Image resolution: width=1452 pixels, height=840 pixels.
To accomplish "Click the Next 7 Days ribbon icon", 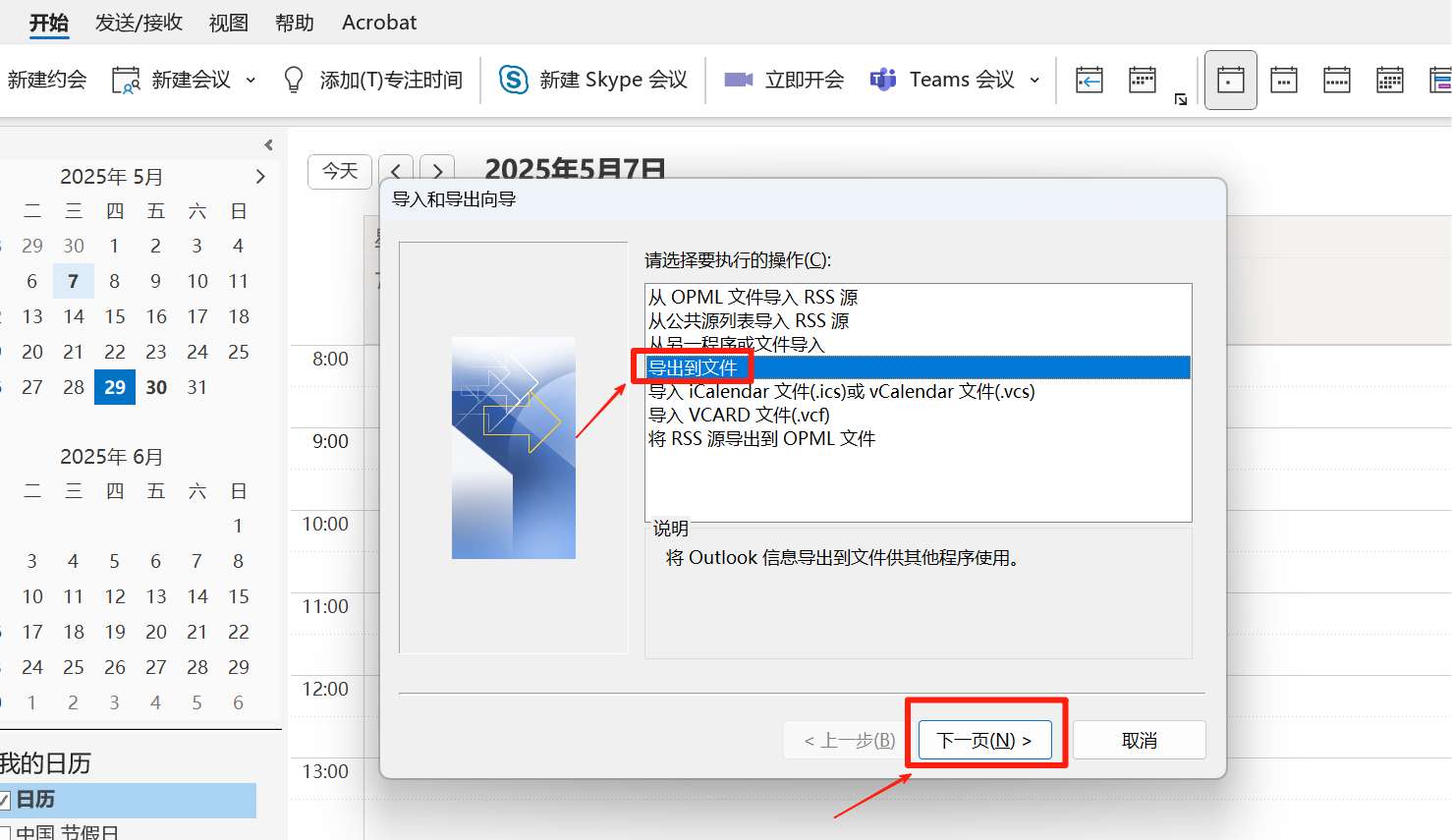I will pos(1142,80).
